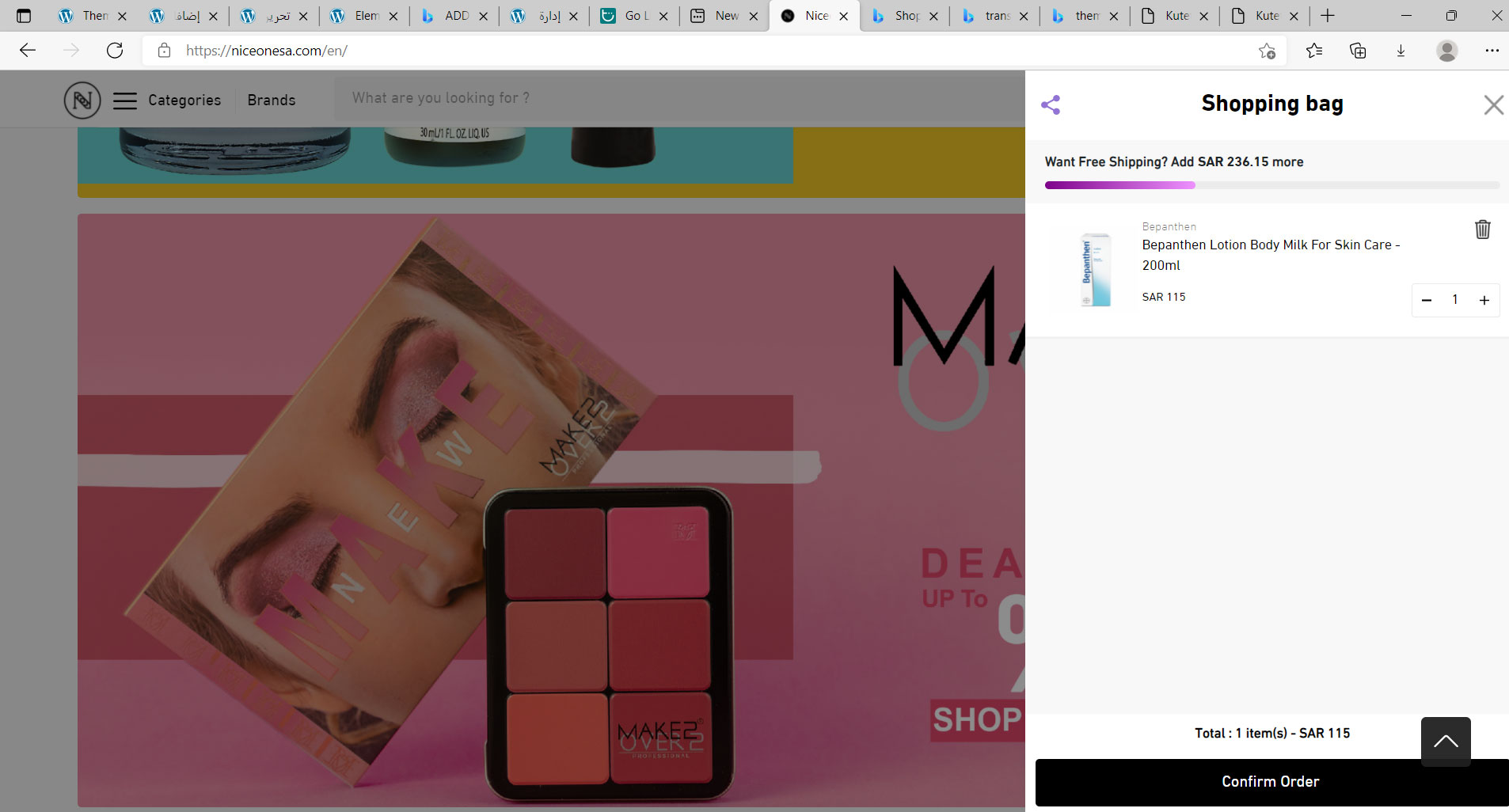Share the shopping bag via share icon
Image resolution: width=1509 pixels, height=812 pixels.
1051,104
